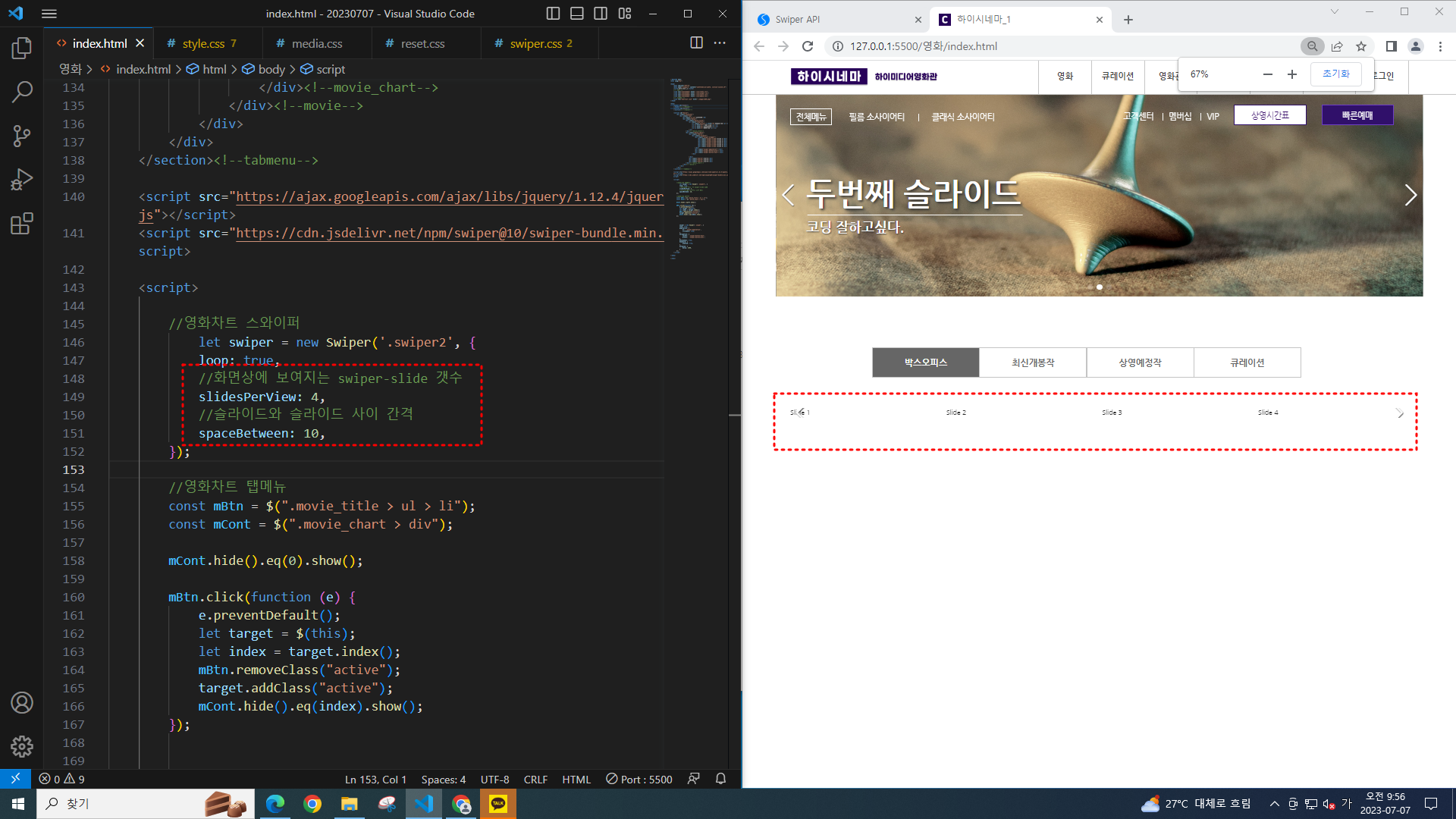Expand the Windows system tray hidden icons
Viewport: 1456px width, 819px height.
point(1275,804)
